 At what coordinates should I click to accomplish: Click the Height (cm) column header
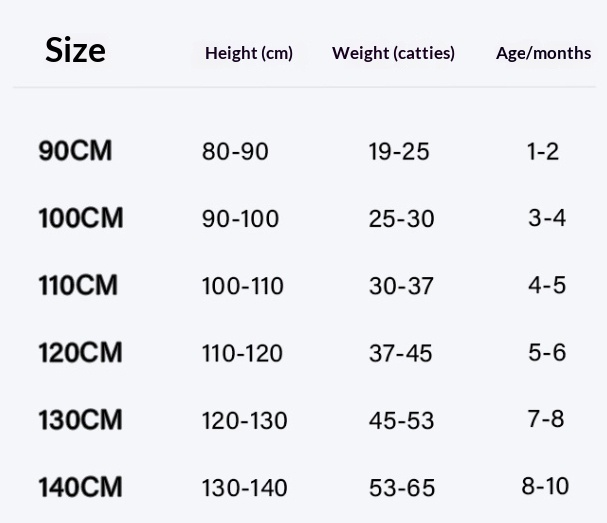click(249, 53)
